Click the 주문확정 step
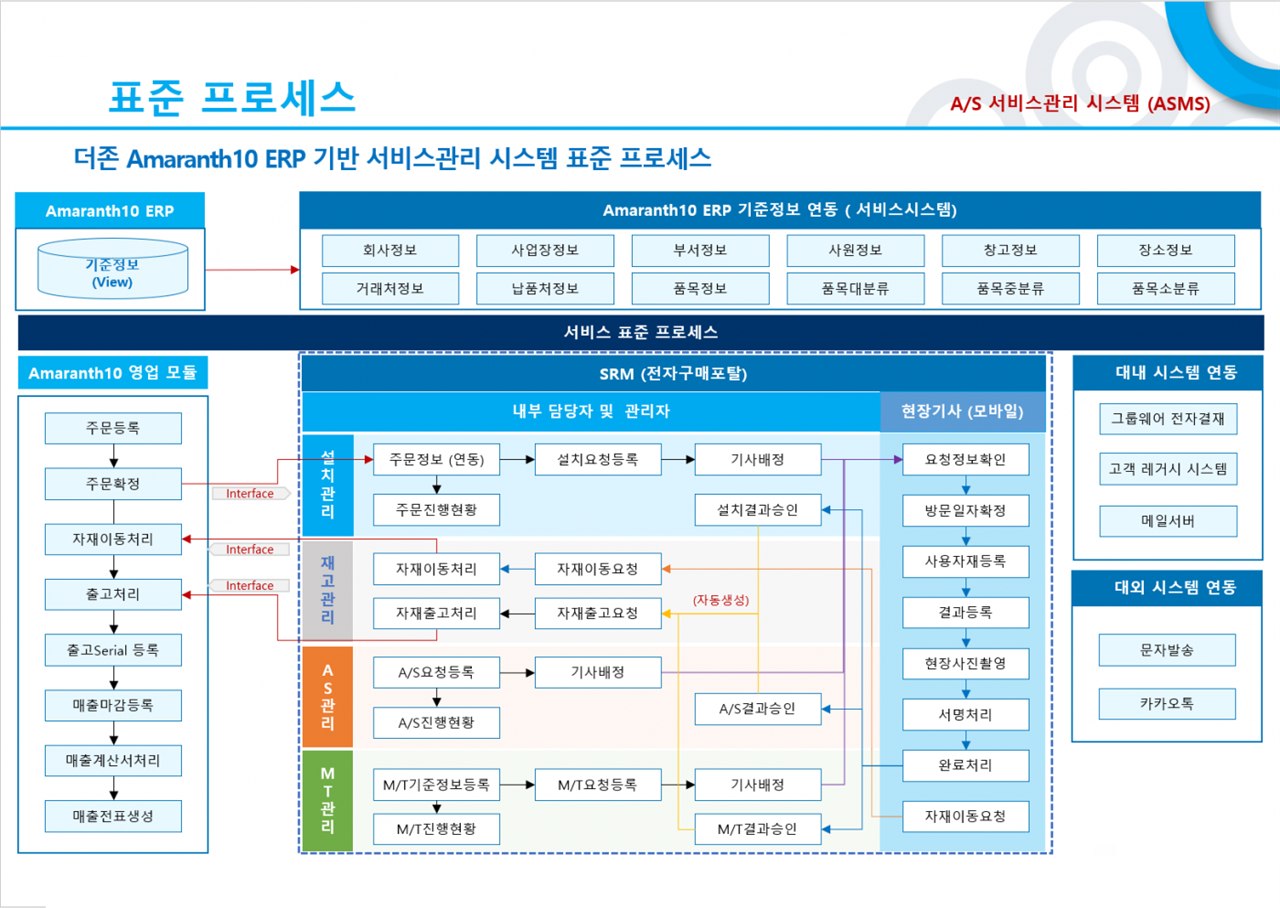Image resolution: width=1280 pixels, height=908 pixels. [x=113, y=484]
